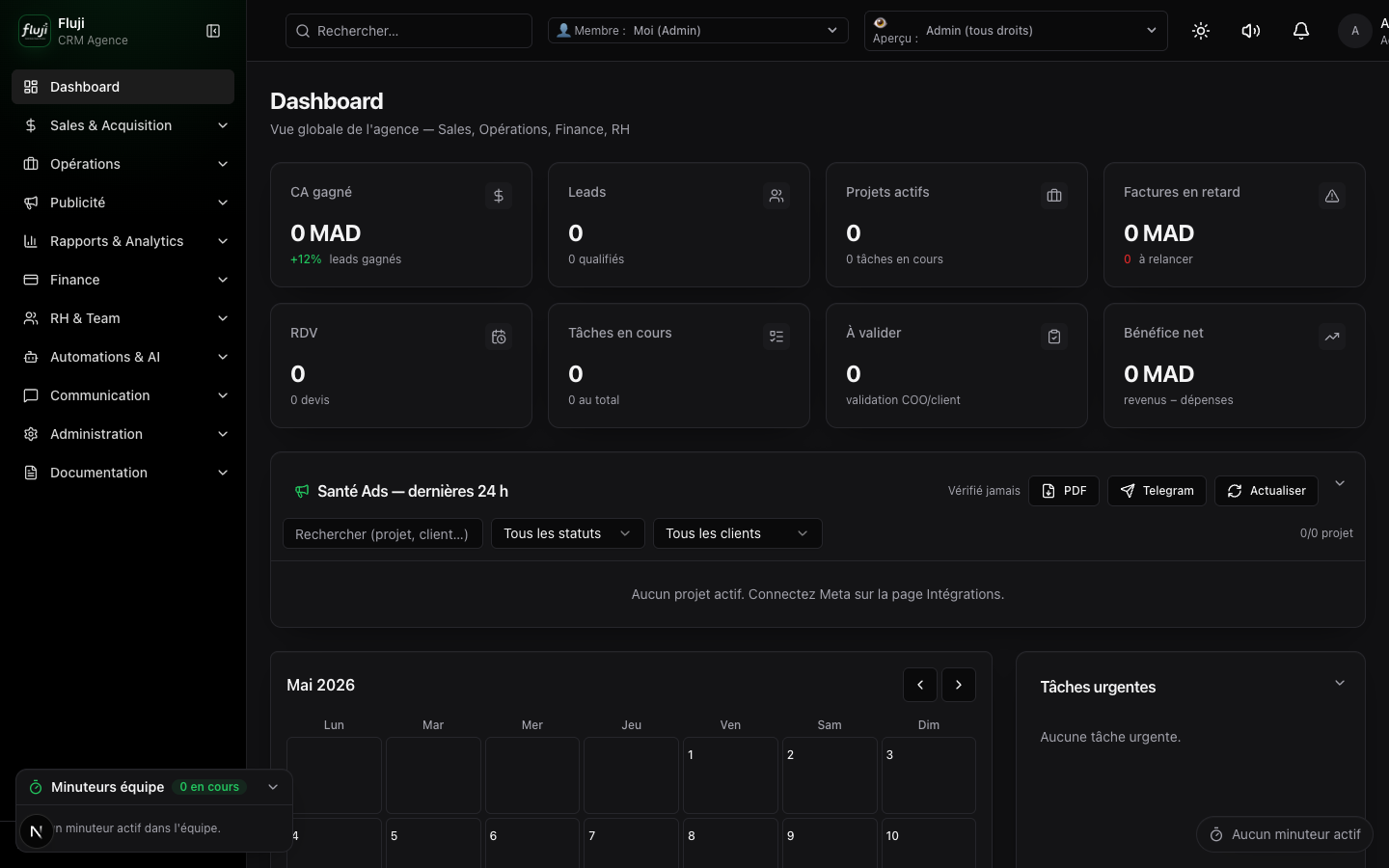Open Tous les statuts filter
The width and height of the screenshot is (1389, 868).
tap(568, 533)
